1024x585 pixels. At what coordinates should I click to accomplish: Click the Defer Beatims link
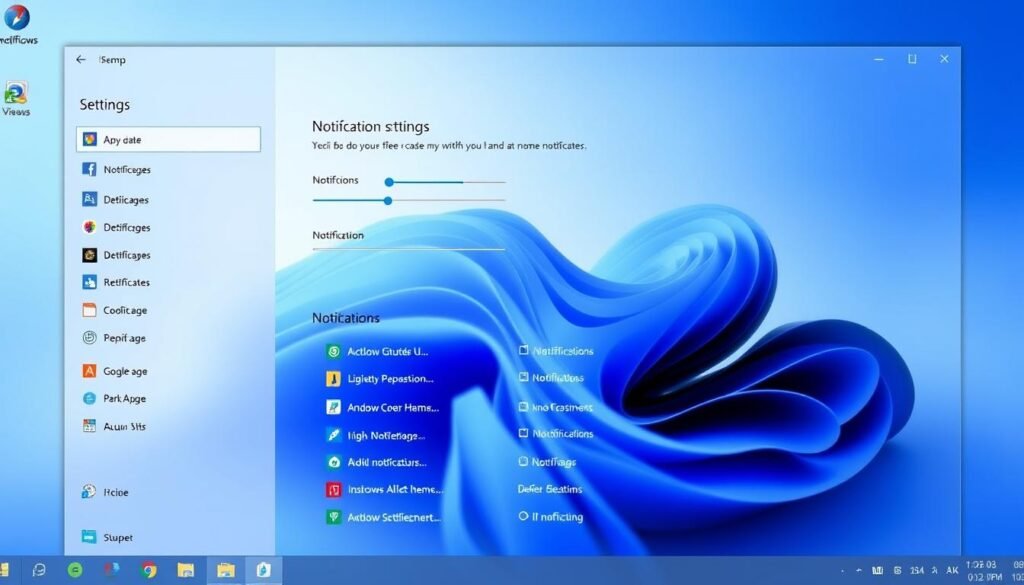click(549, 489)
